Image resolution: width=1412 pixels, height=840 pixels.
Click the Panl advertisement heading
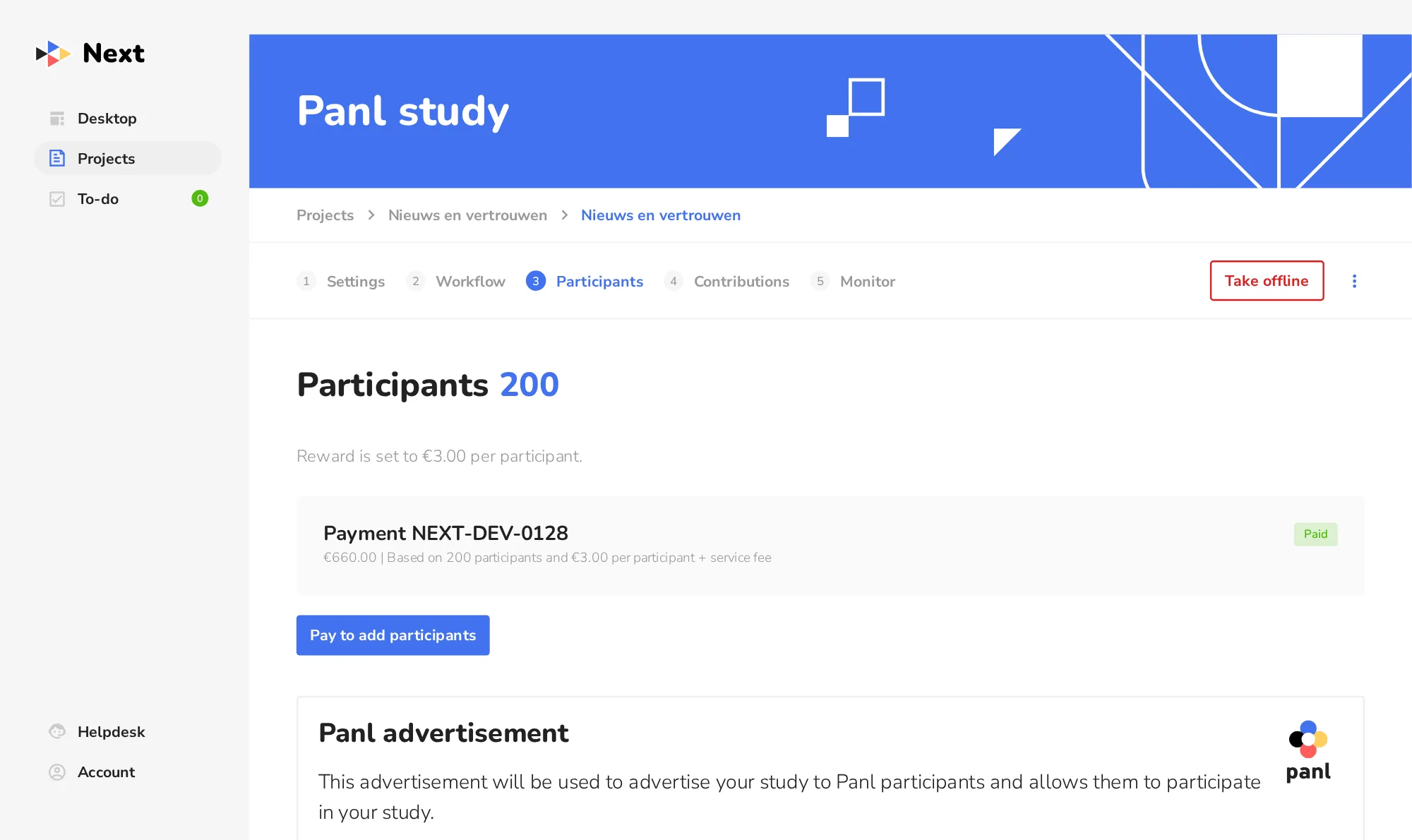click(x=443, y=733)
